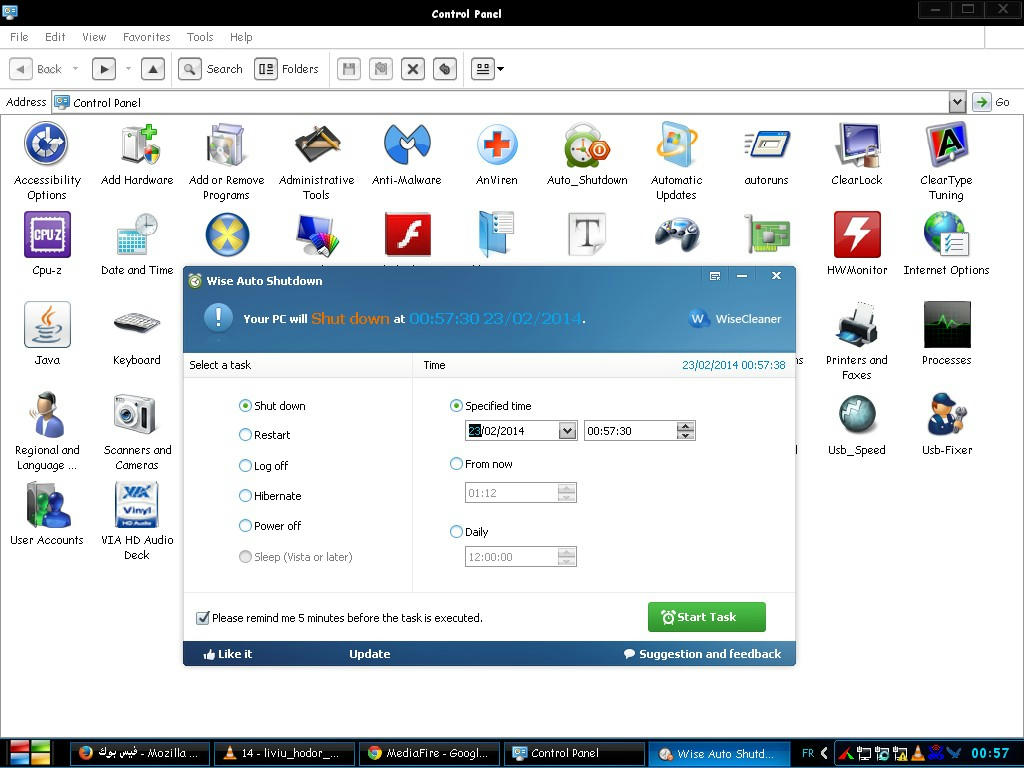
Task: Open the Wise Auto Shutdown menu icon
Action: pyautogui.click(x=714, y=276)
